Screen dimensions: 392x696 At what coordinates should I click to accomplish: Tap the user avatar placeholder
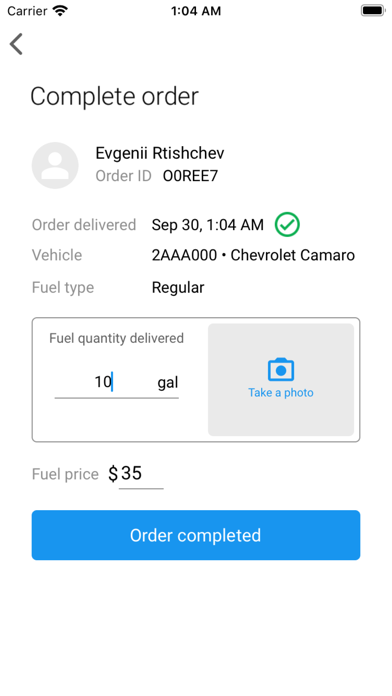(x=55, y=166)
